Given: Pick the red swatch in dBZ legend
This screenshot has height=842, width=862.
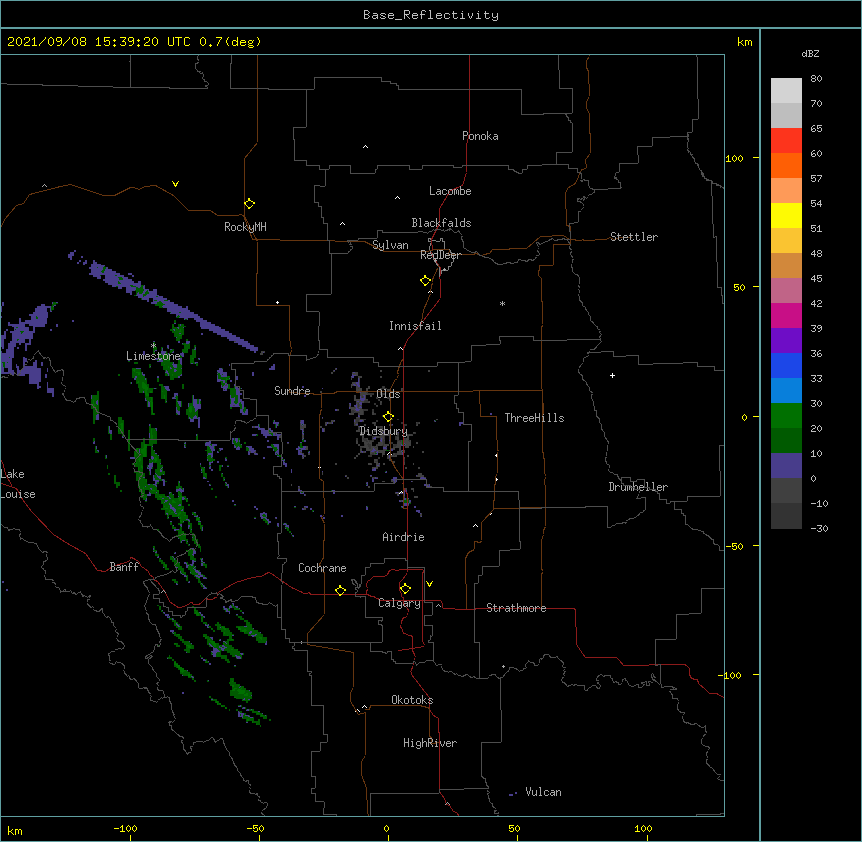Looking at the screenshot, I should click(x=786, y=140).
